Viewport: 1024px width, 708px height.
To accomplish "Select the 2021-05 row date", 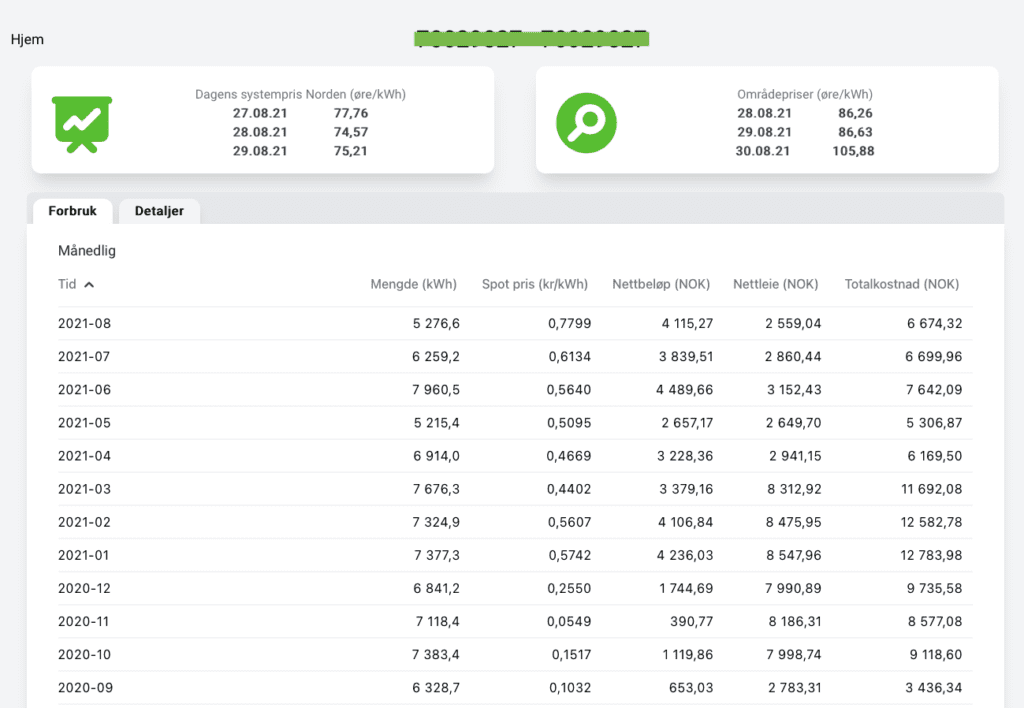I will click(x=84, y=423).
